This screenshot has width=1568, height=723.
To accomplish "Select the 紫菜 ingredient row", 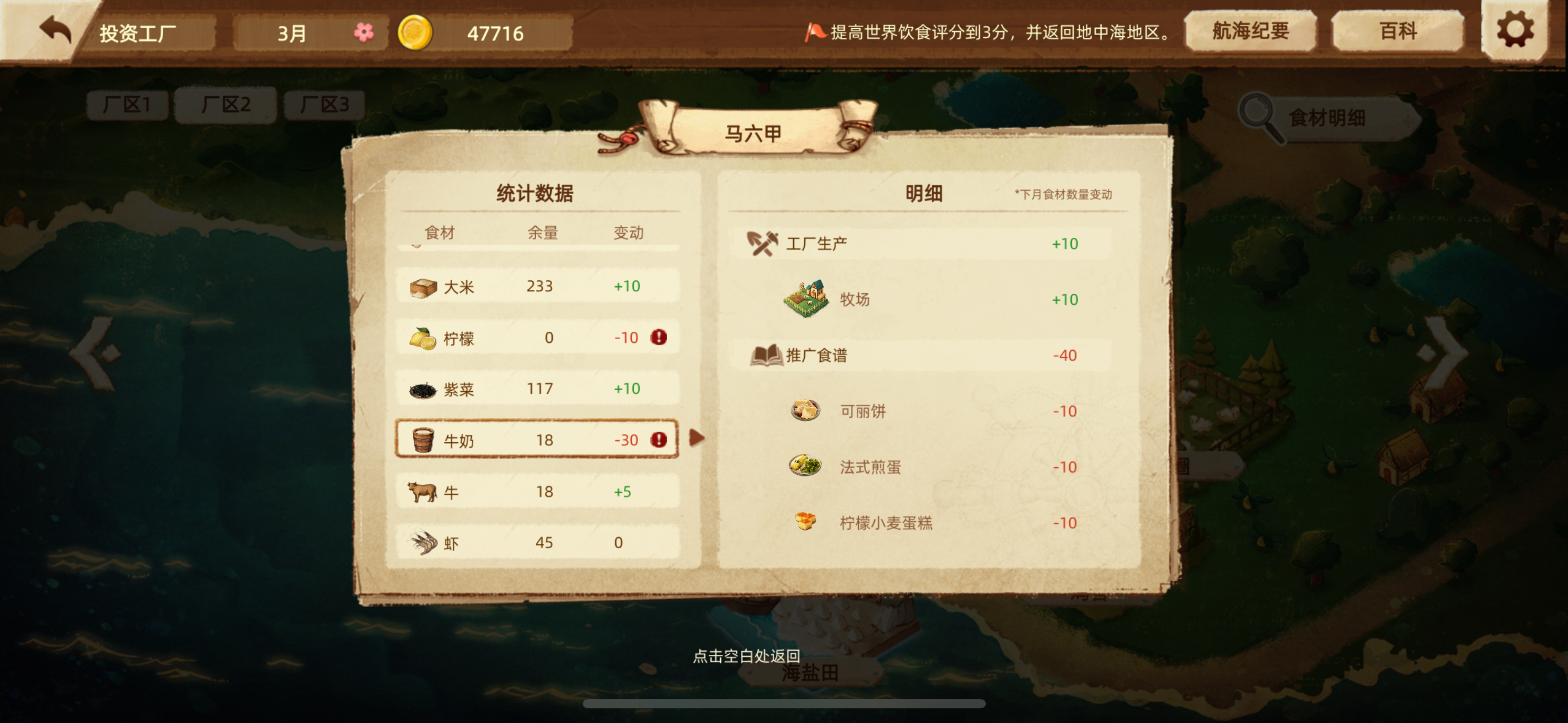I will click(x=537, y=389).
